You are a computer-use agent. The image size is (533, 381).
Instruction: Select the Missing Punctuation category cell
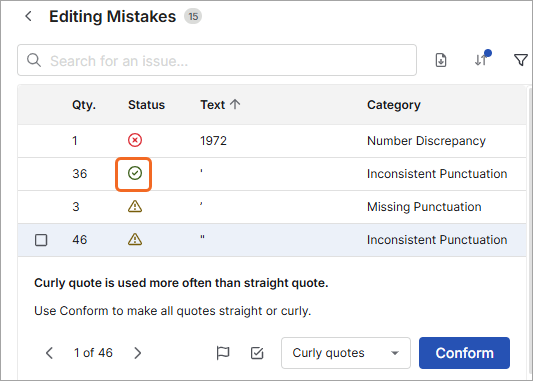[x=424, y=206]
